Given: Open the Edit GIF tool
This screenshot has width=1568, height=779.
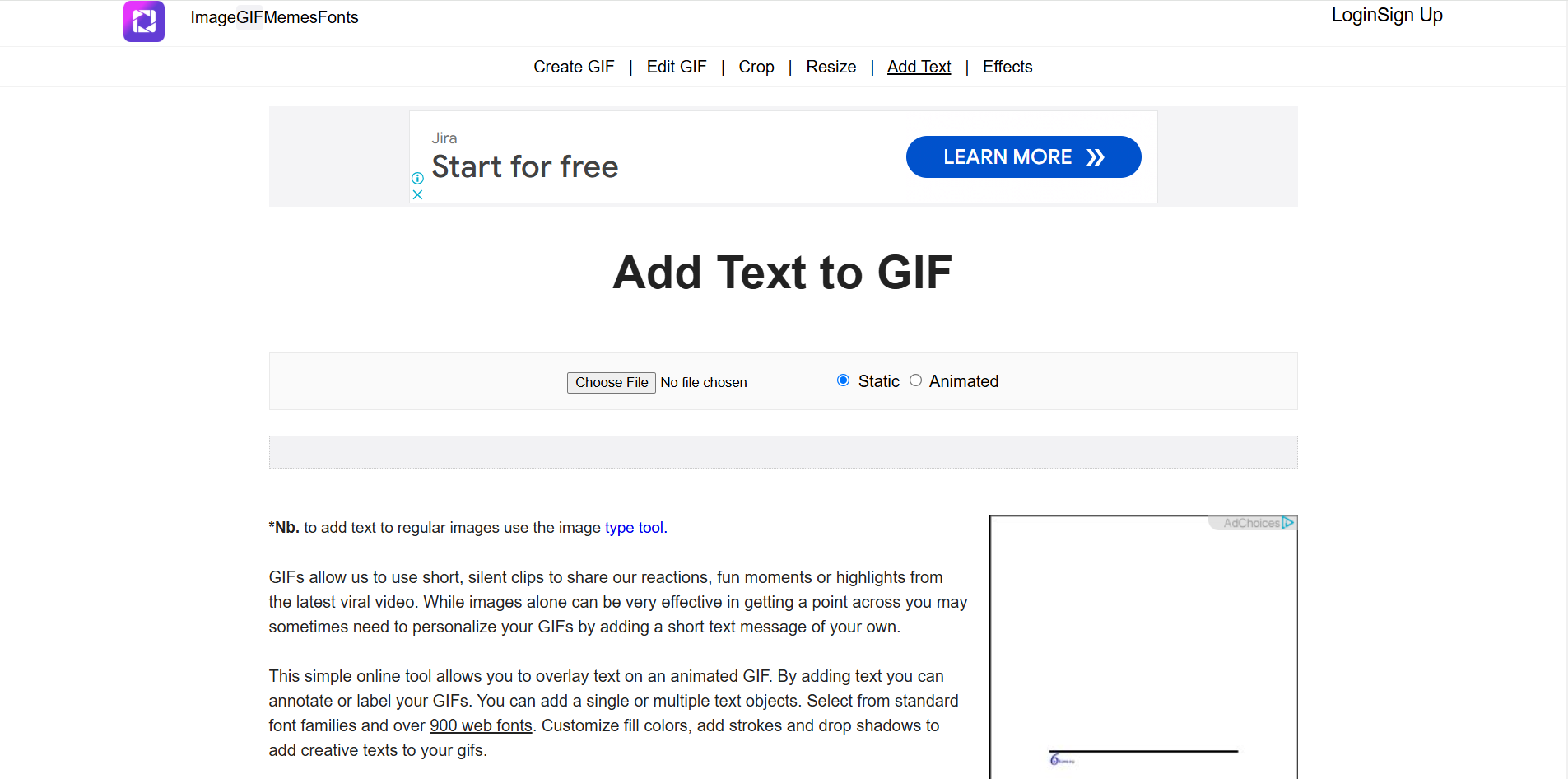Looking at the screenshot, I should 677,67.
